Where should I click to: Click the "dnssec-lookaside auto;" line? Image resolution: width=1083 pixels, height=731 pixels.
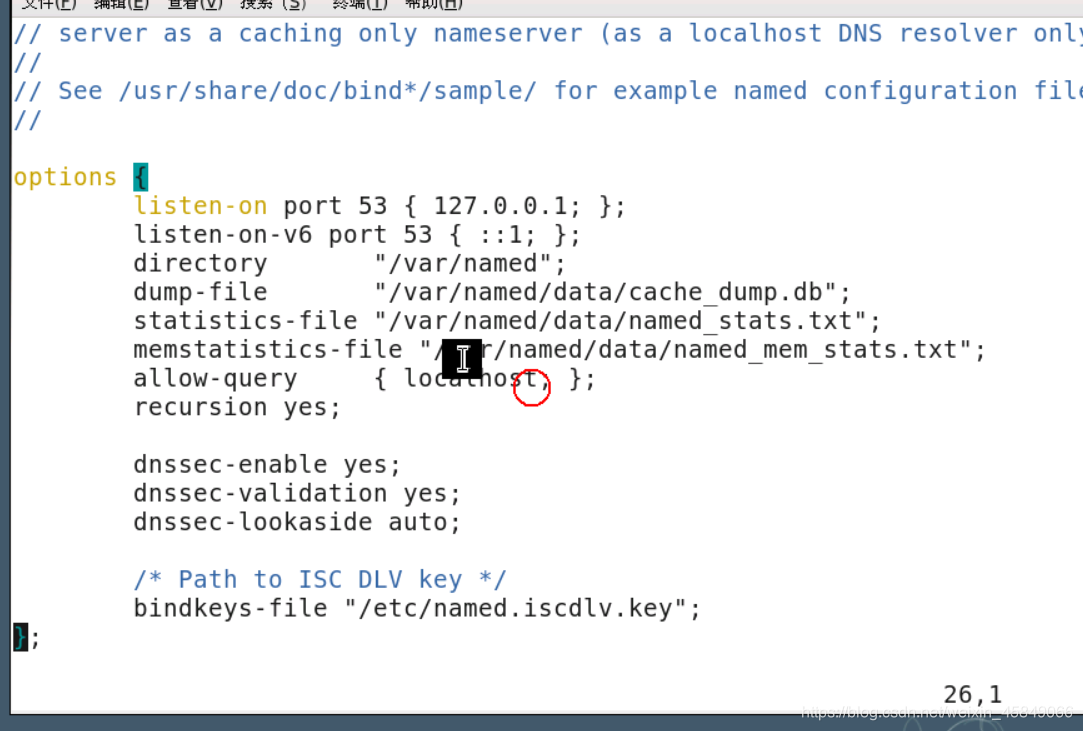(297, 522)
